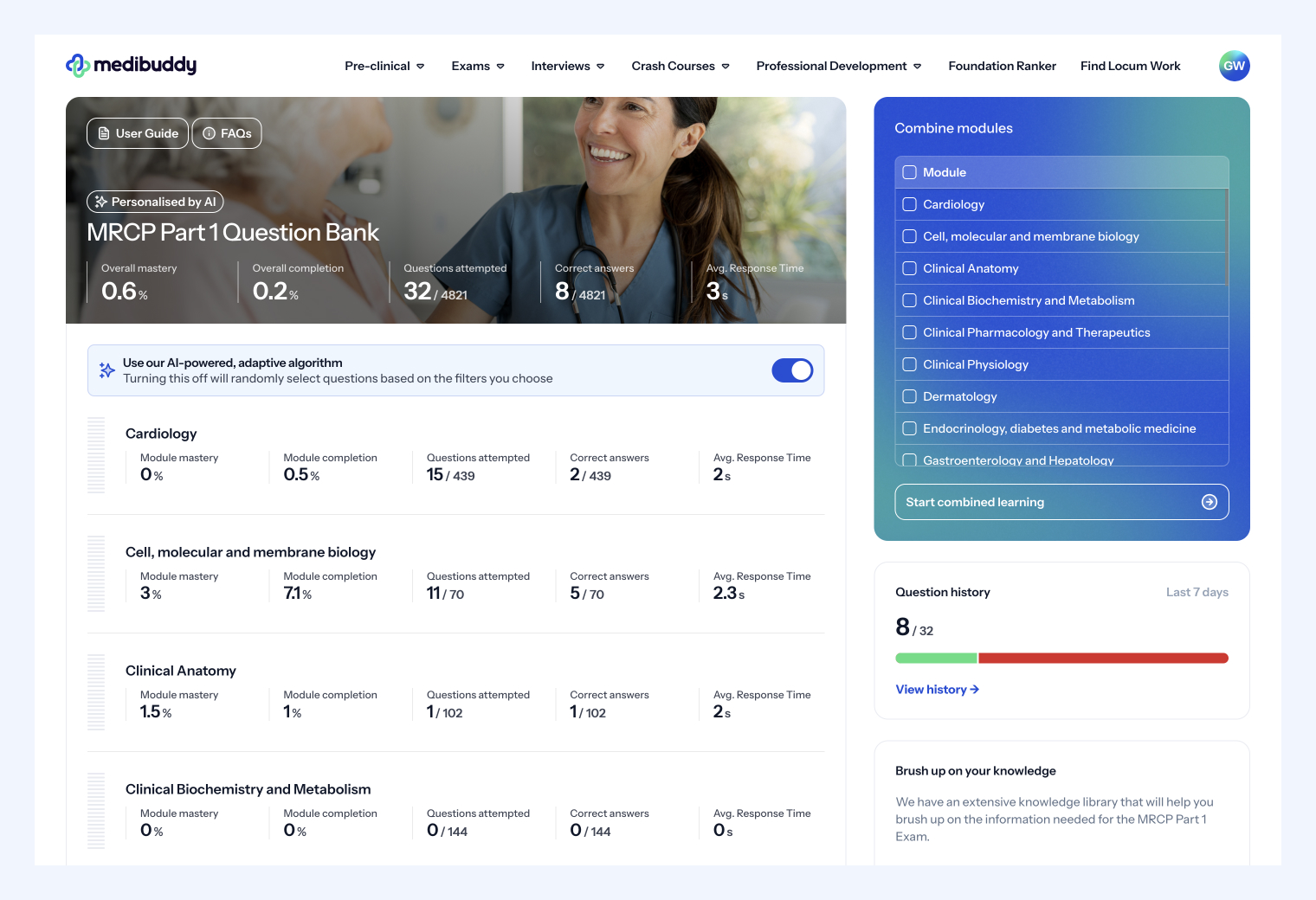This screenshot has height=900, width=1316.
Task: Open Clinical Biochemistry and Metabolism module
Action: [248, 789]
